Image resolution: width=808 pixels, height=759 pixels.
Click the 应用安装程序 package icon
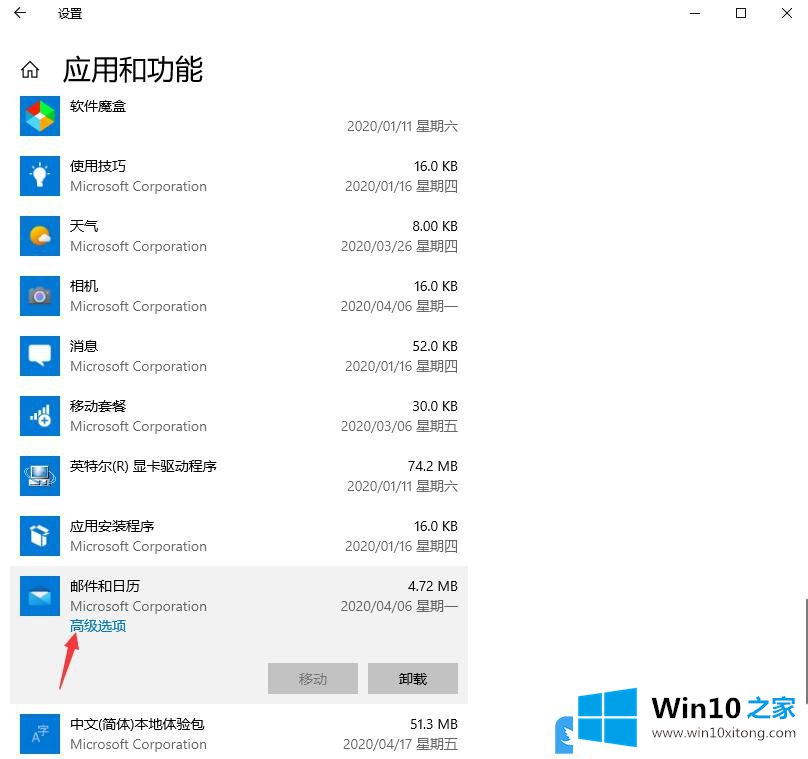tap(40, 536)
